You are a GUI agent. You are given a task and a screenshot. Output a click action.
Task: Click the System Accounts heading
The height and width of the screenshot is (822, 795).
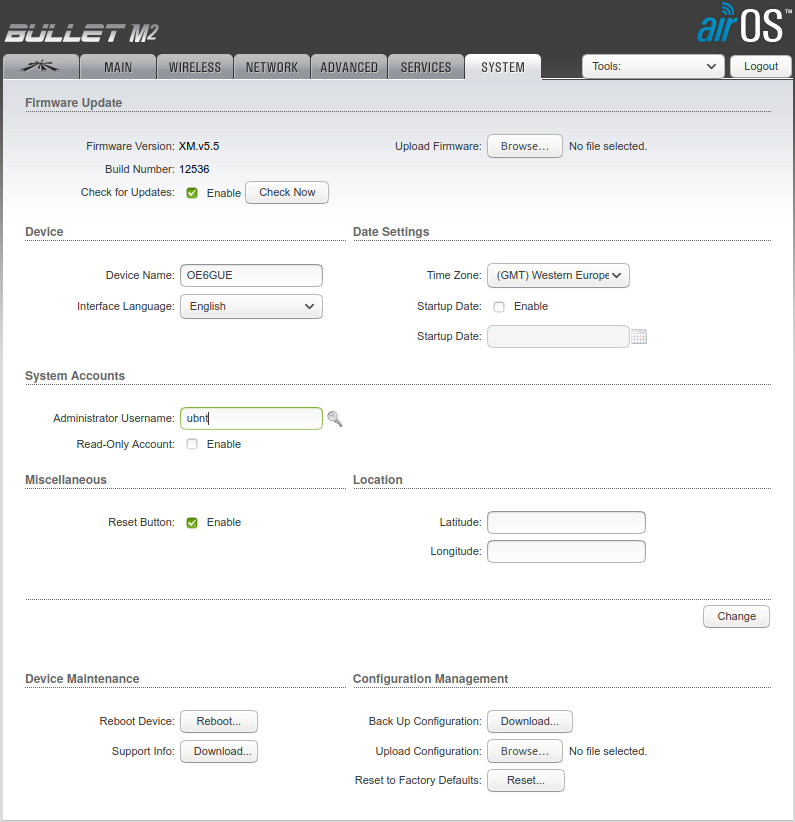[x=75, y=376]
